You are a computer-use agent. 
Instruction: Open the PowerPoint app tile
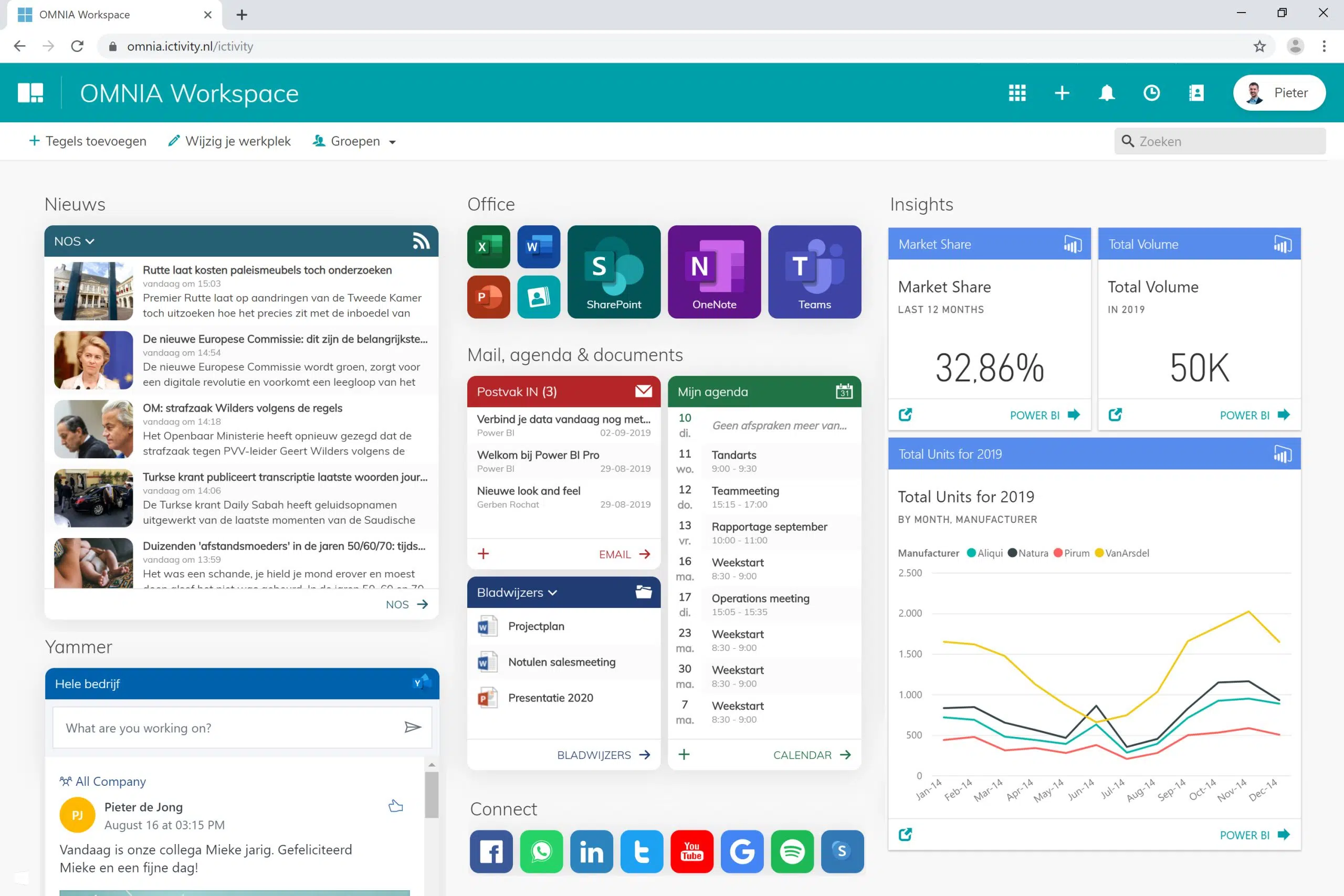coord(488,297)
